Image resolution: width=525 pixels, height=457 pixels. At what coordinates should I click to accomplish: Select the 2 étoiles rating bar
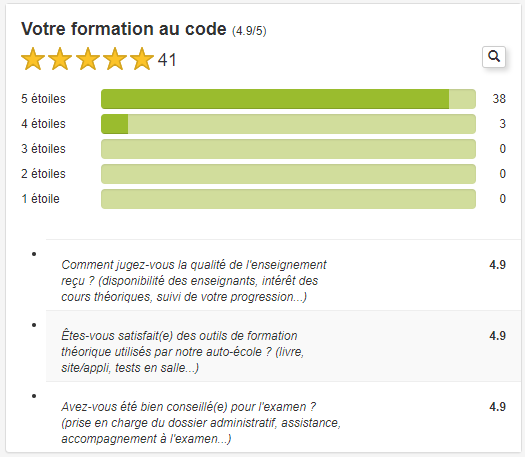pyautogui.click(x=288, y=174)
